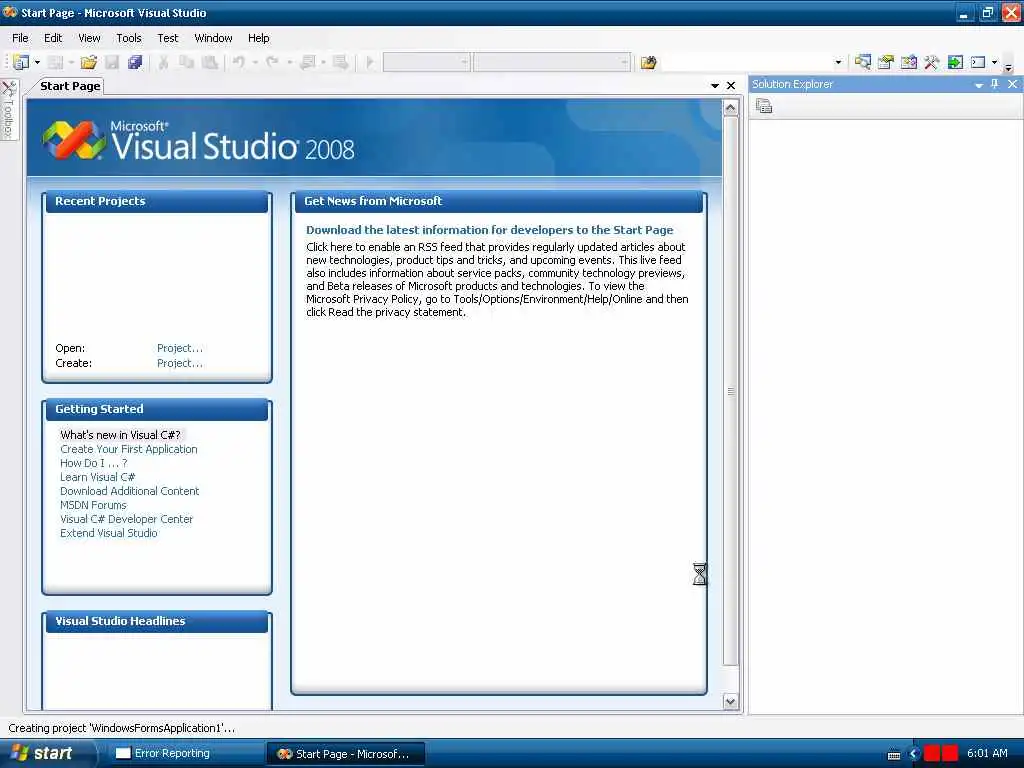This screenshot has height=768, width=1024.
Task: Expand the auto-hidden Toolbox side tab
Action: (9, 109)
